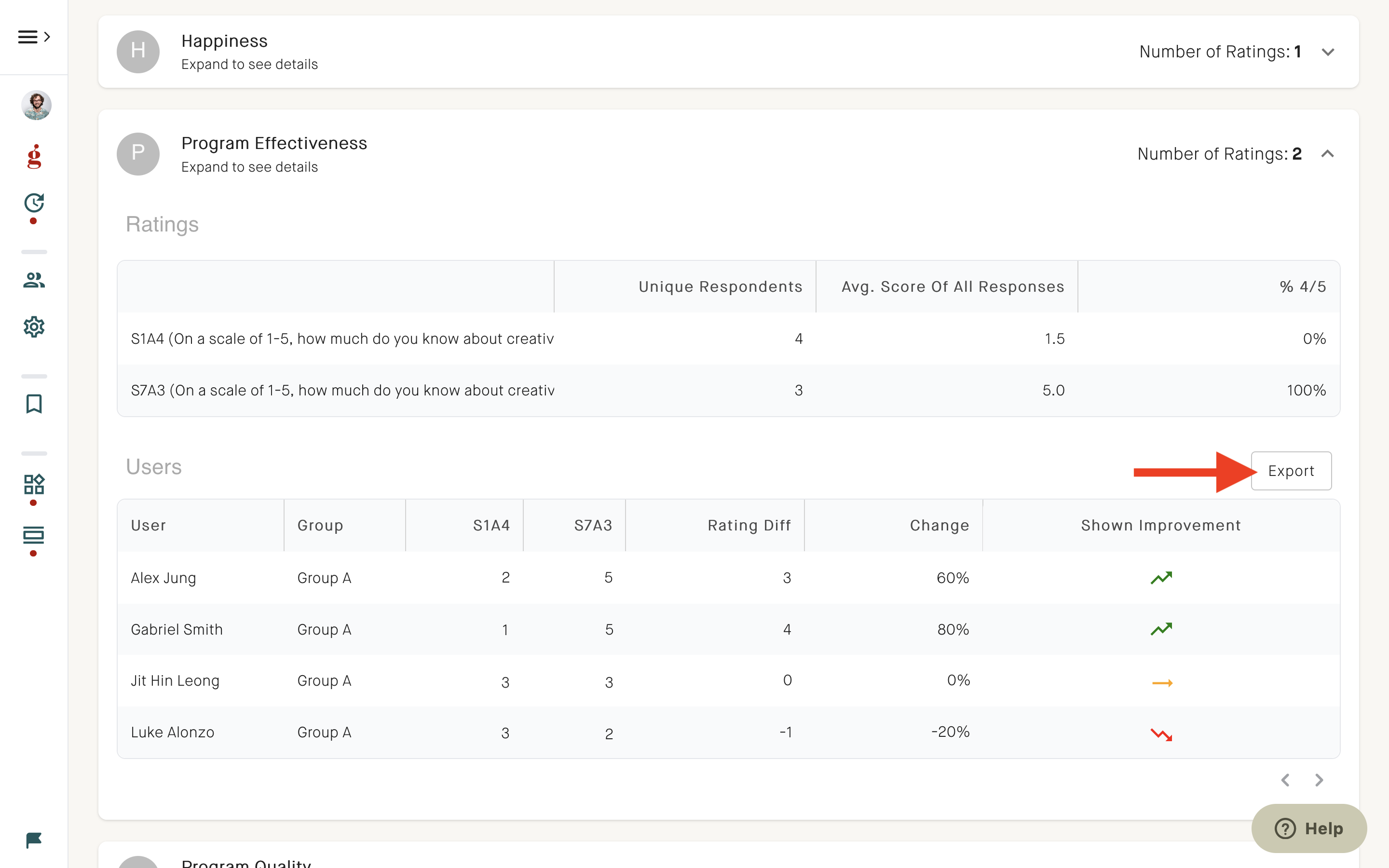Click Jit Hin Leong's flat orange arrow icon
The height and width of the screenshot is (868, 1389).
coord(1162,683)
